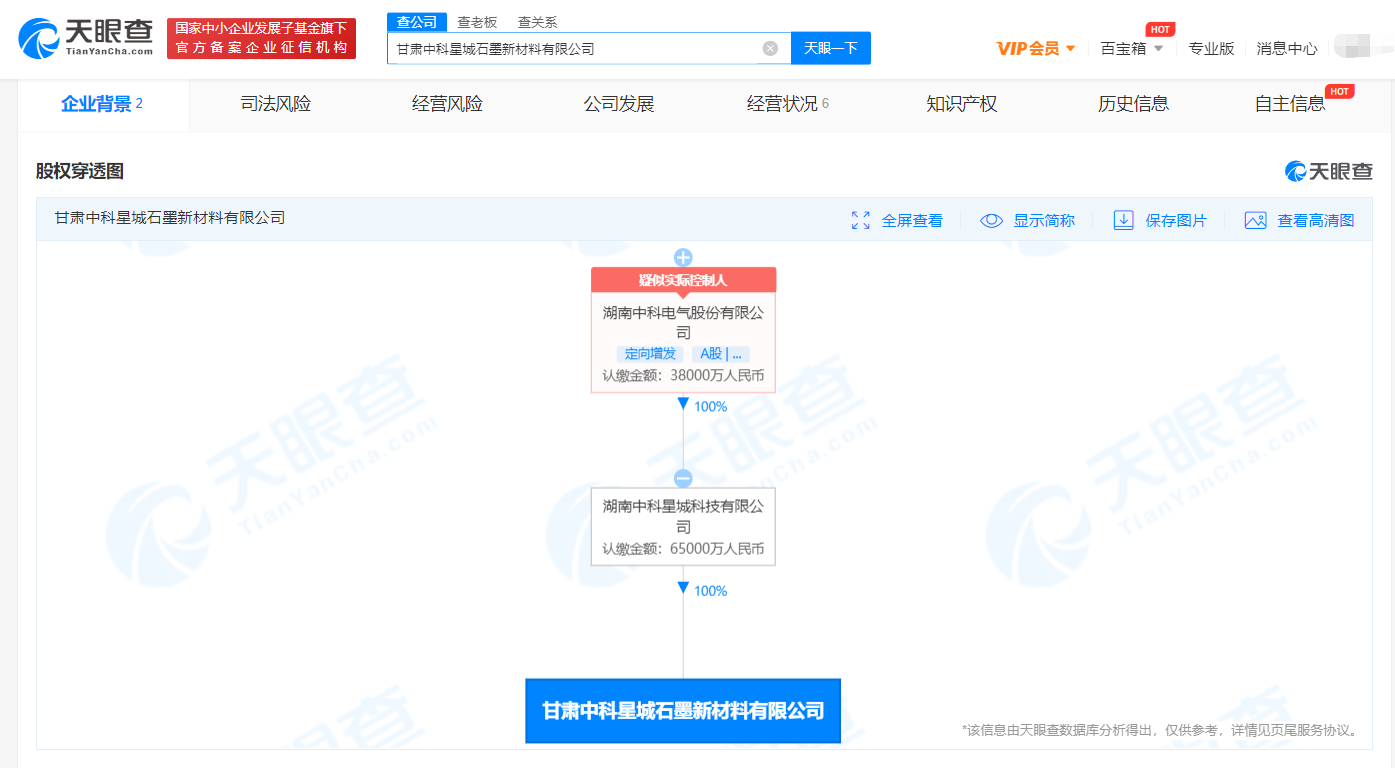The width and height of the screenshot is (1395, 768).
Task: Switch to 历史信息 tab
Action: tap(1133, 104)
